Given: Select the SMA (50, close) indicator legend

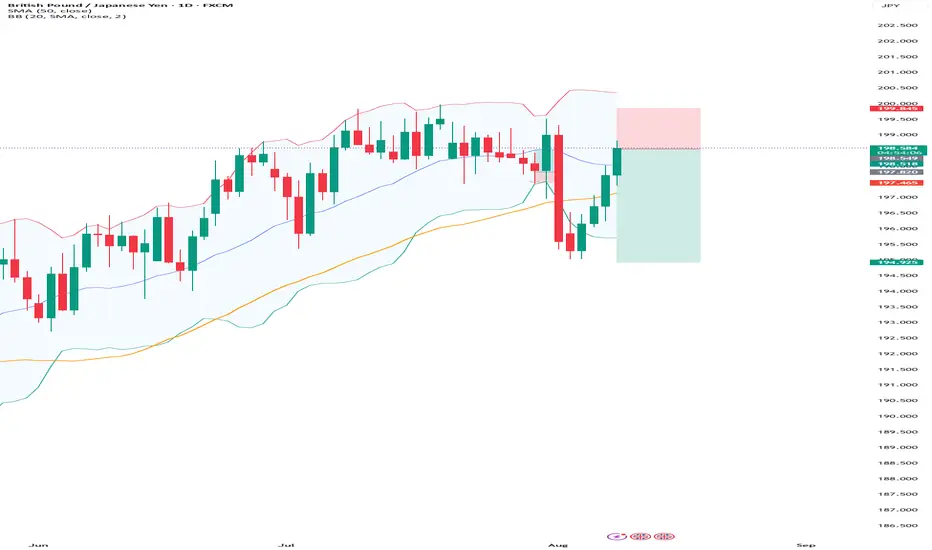Looking at the screenshot, I should [x=50, y=11].
